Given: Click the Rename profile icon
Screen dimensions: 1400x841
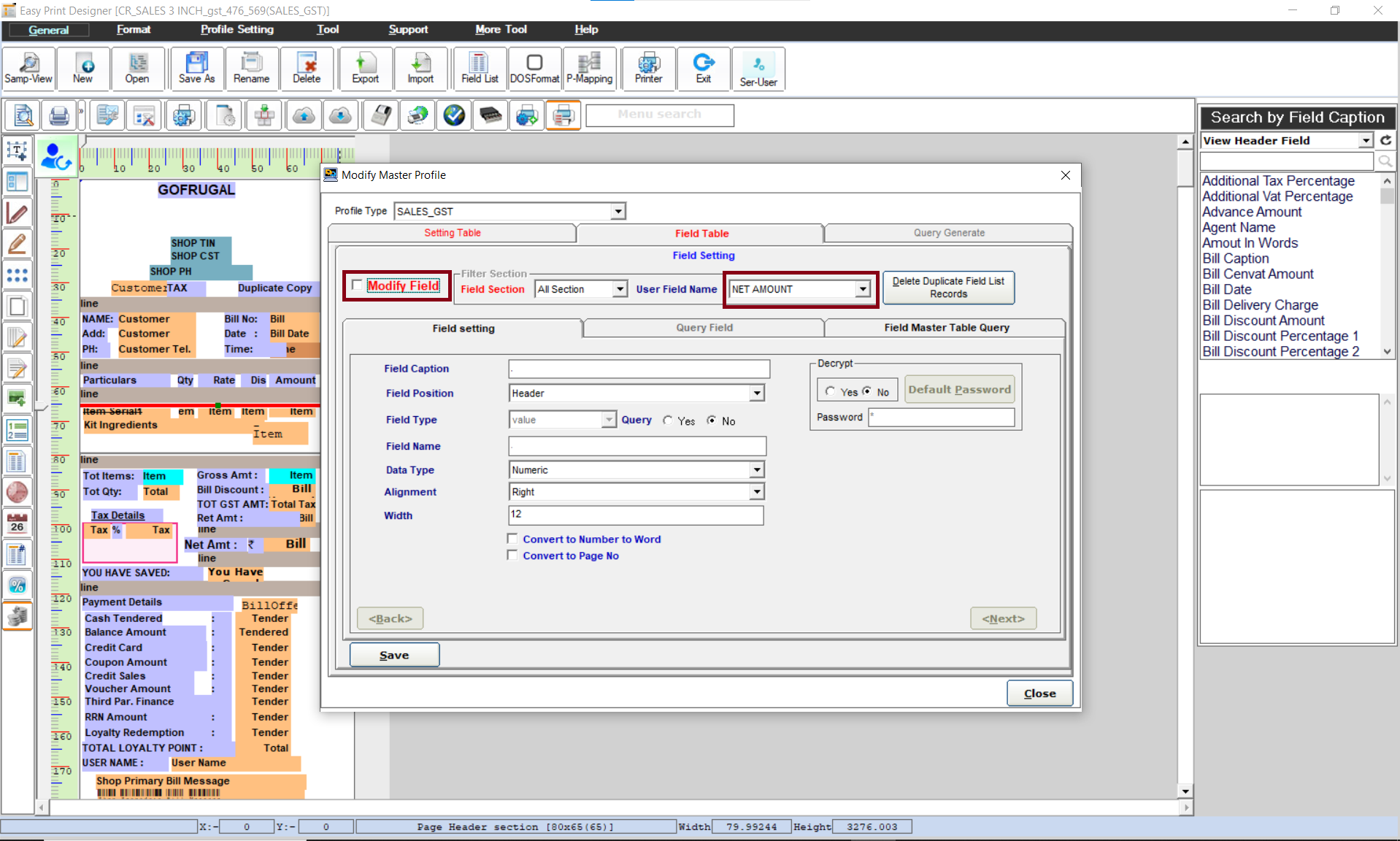Looking at the screenshot, I should [251, 69].
